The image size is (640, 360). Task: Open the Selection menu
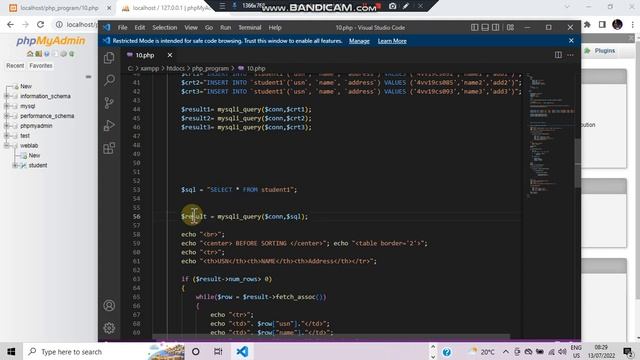coord(164,28)
